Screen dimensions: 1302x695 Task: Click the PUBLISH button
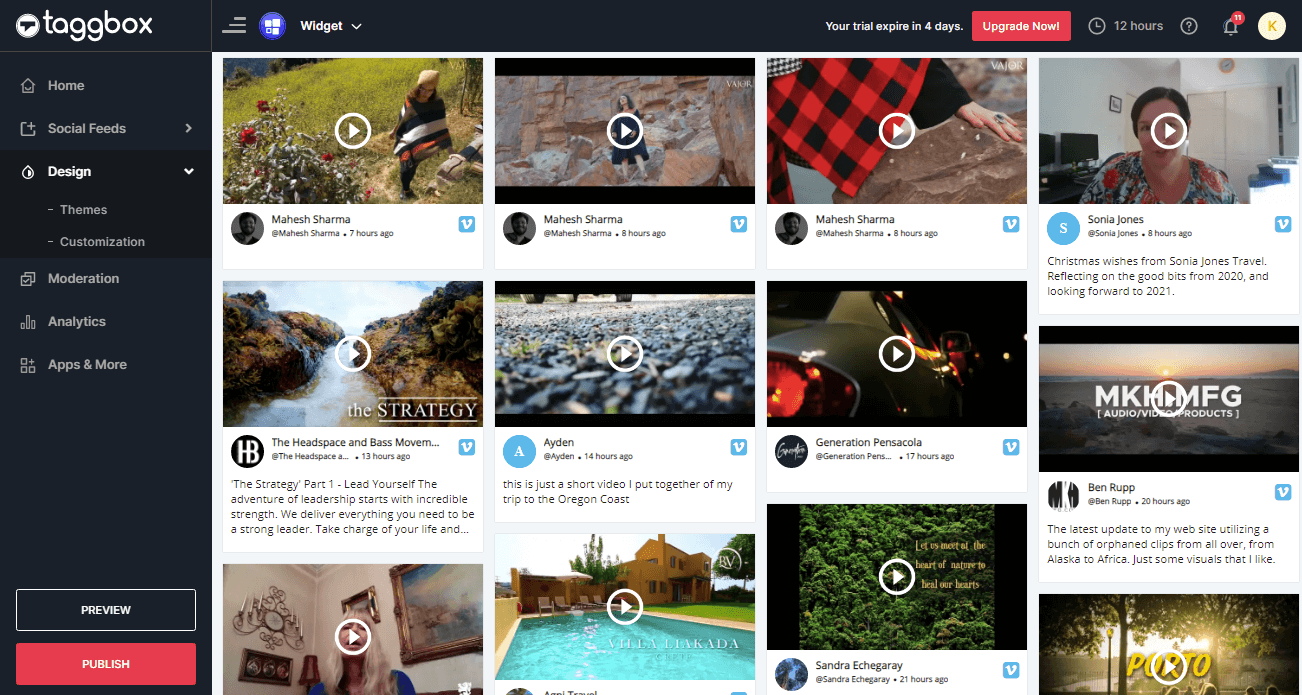point(106,664)
